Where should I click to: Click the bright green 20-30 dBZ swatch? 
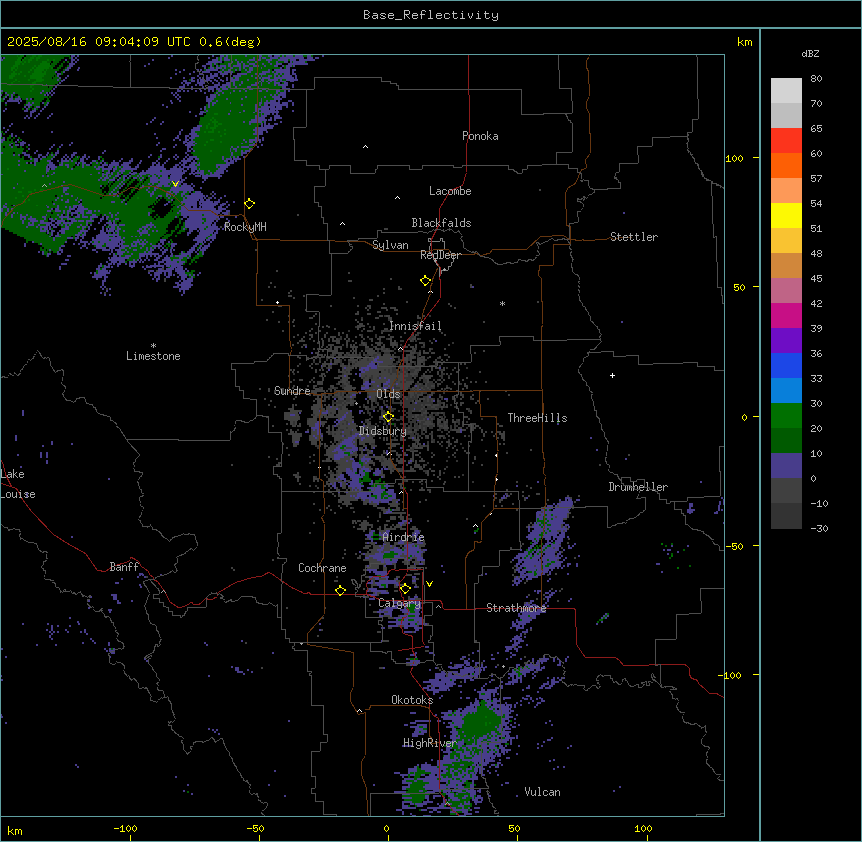pos(786,416)
